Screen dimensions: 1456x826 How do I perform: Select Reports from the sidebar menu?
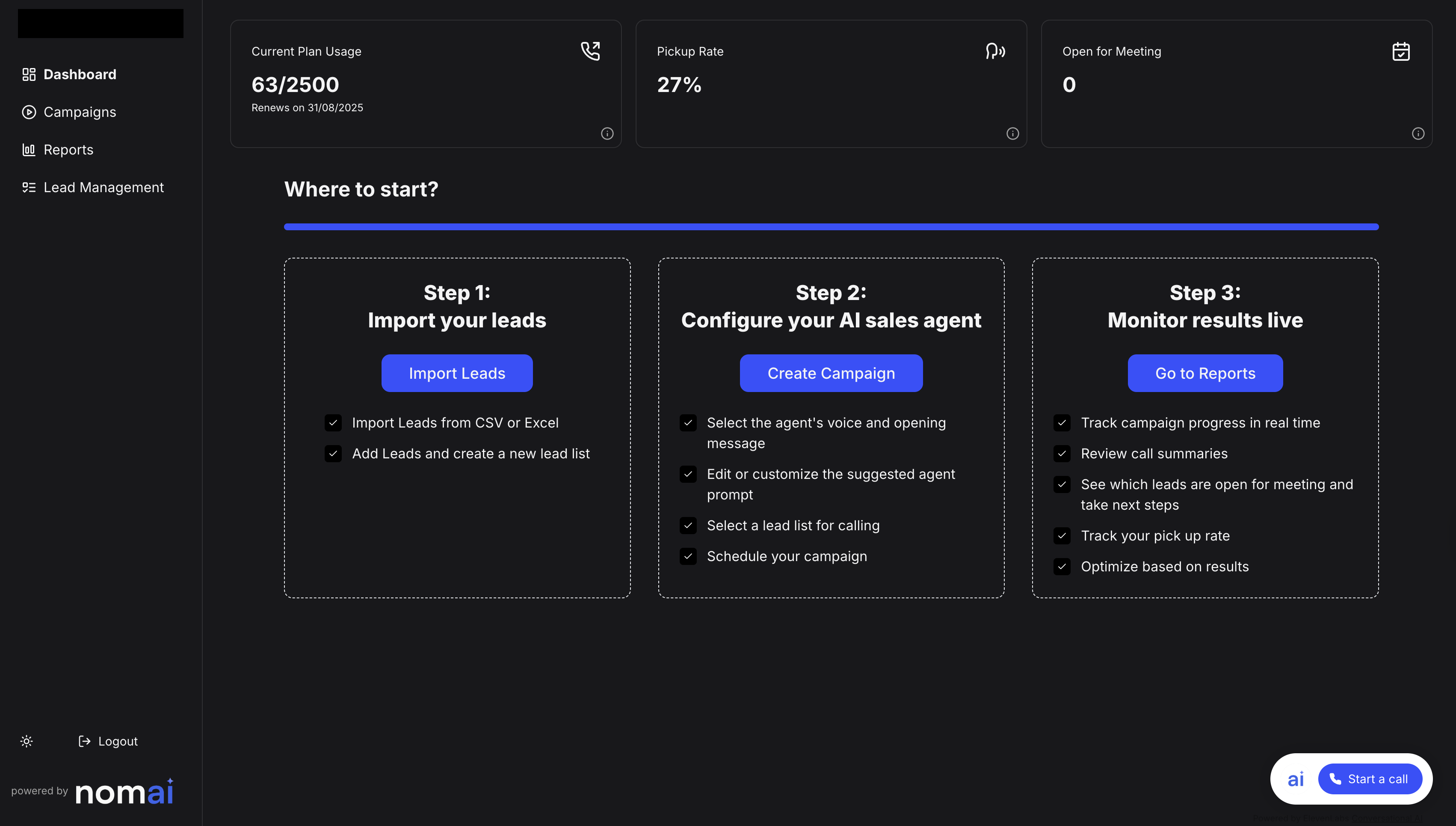68,150
